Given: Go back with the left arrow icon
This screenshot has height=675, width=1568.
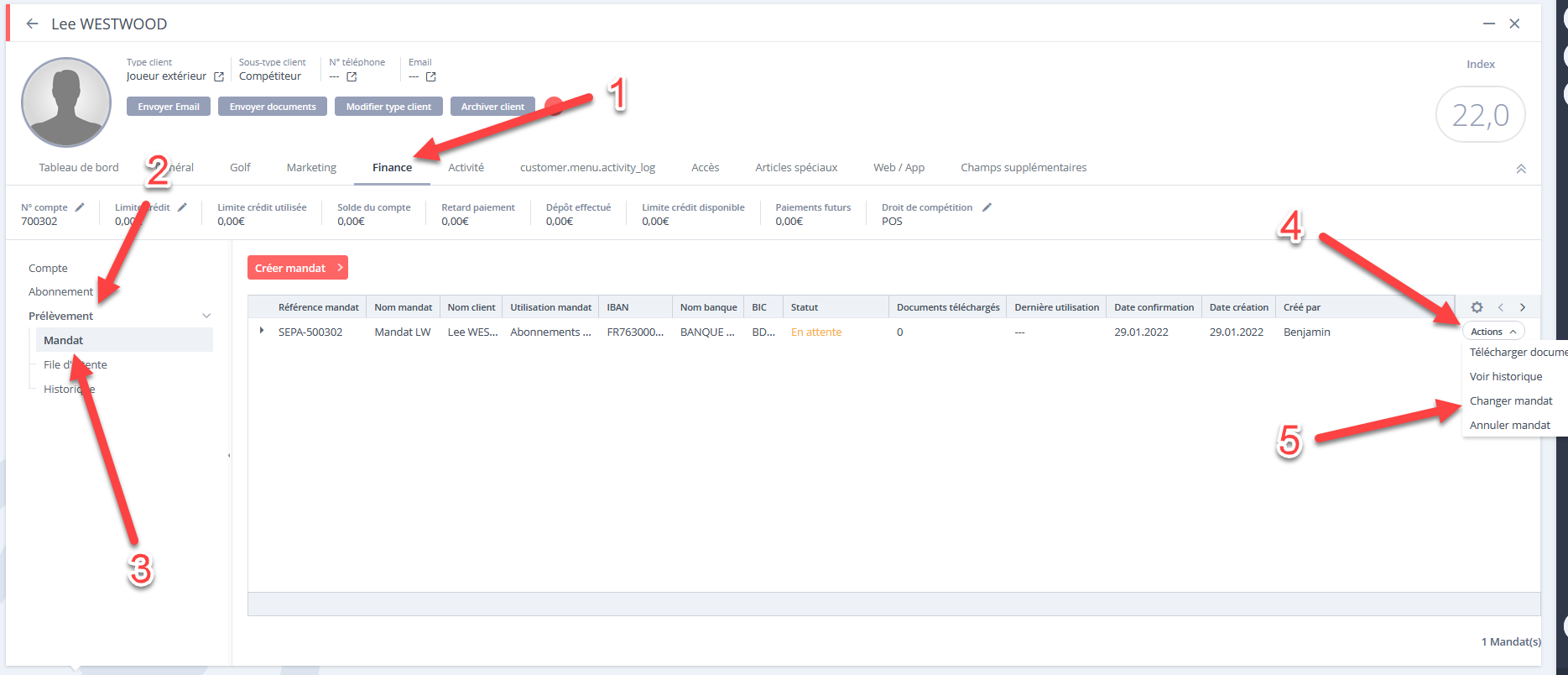Looking at the screenshot, I should point(32,24).
